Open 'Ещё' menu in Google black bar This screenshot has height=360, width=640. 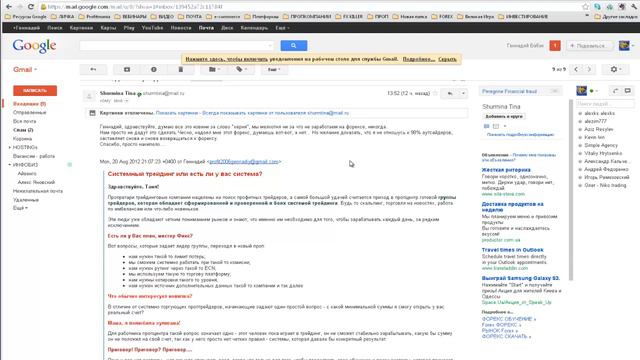point(282,28)
